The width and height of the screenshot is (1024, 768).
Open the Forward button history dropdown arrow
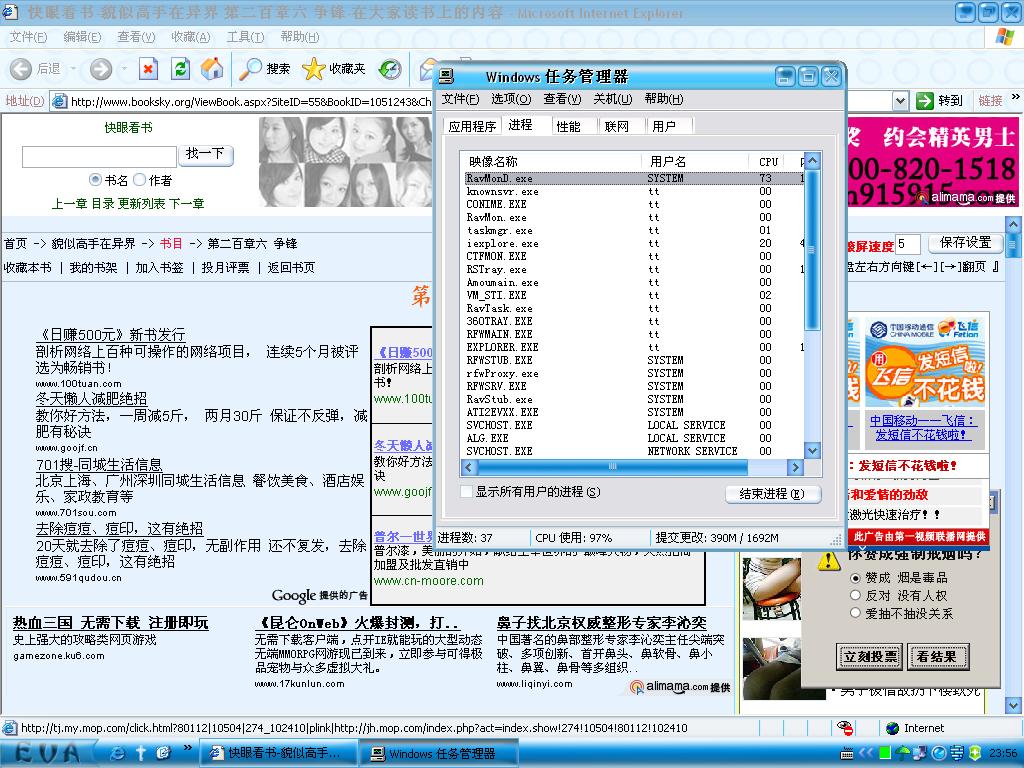(124, 69)
